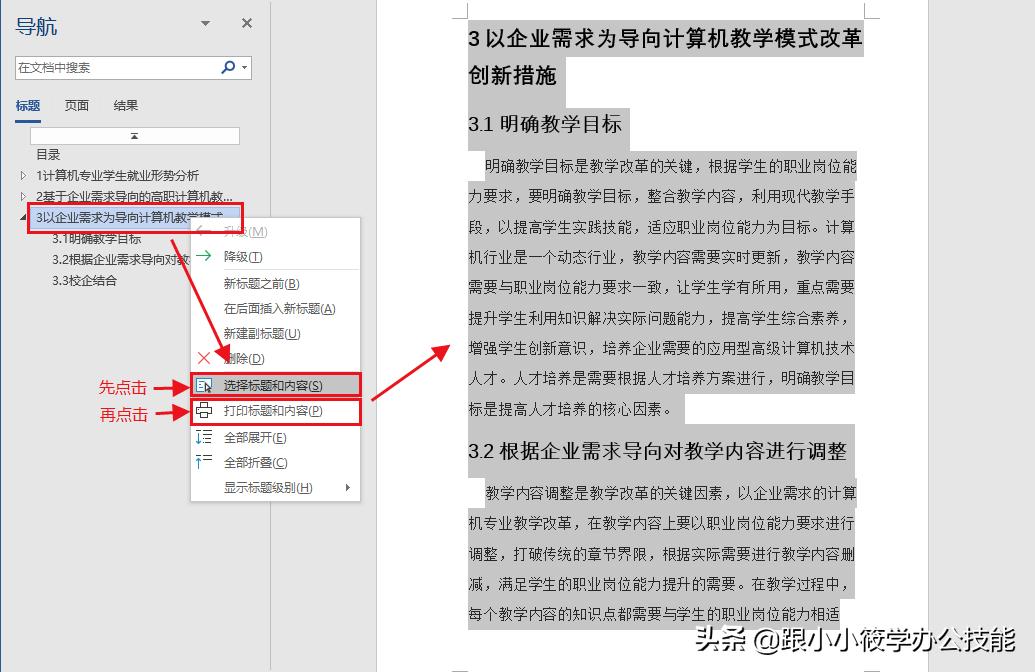This screenshot has height=672, width=1035.
Task: Click the 选择标题和内容 selection icon
Action: pyautogui.click(x=202, y=383)
